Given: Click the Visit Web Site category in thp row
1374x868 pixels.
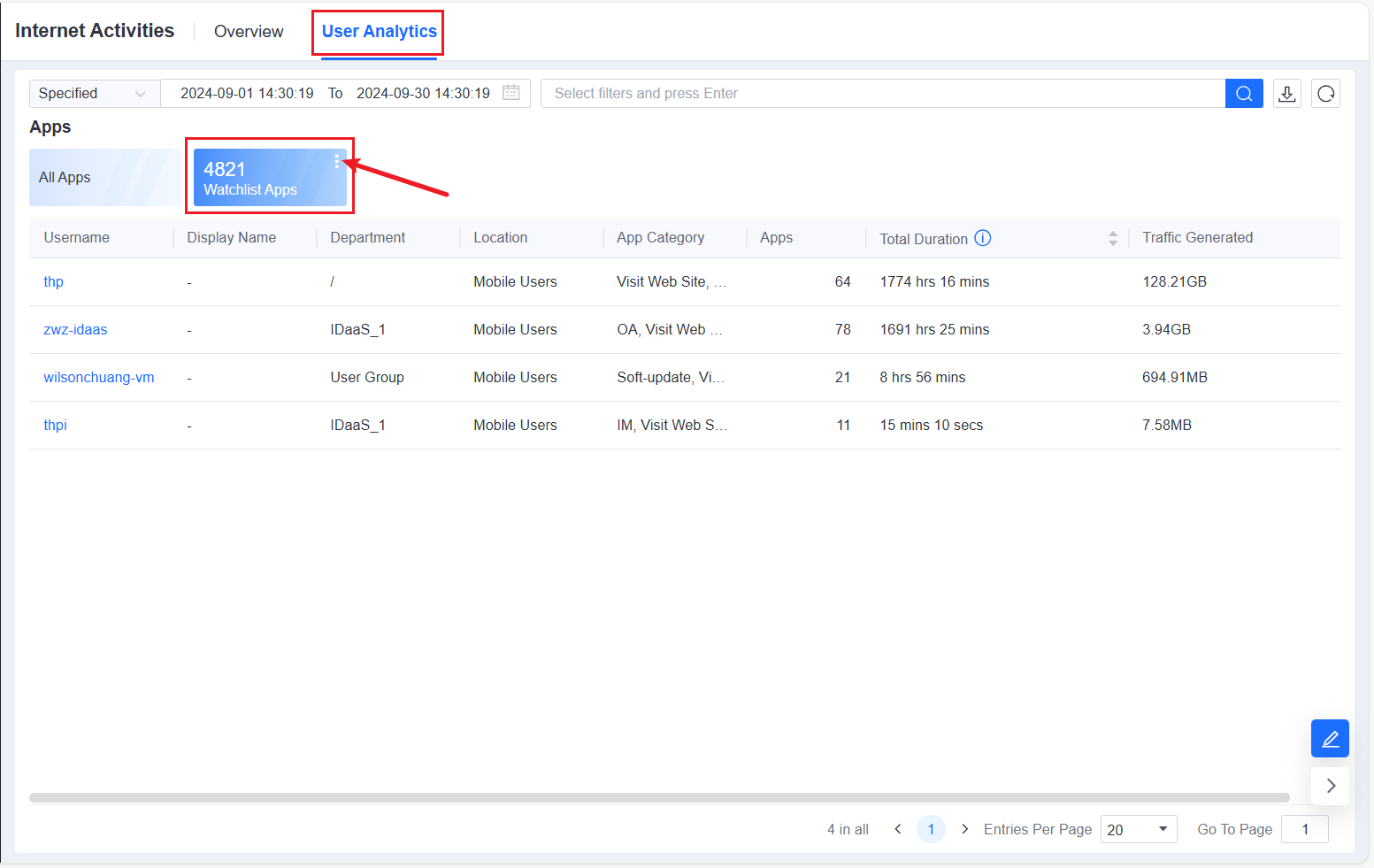Looking at the screenshot, I should click(672, 281).
